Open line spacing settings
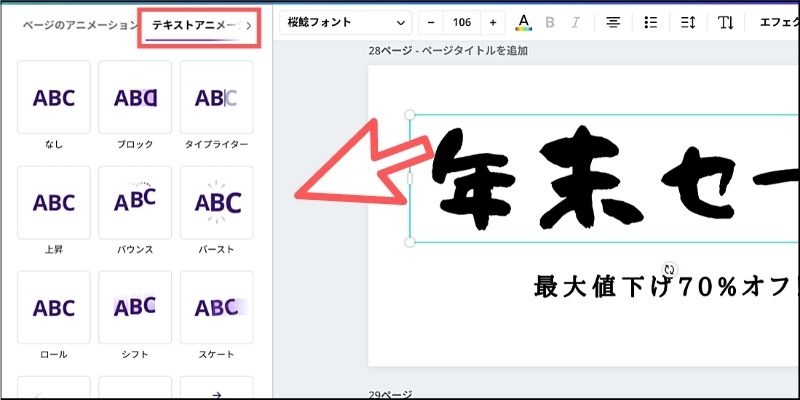 [688, 22]
